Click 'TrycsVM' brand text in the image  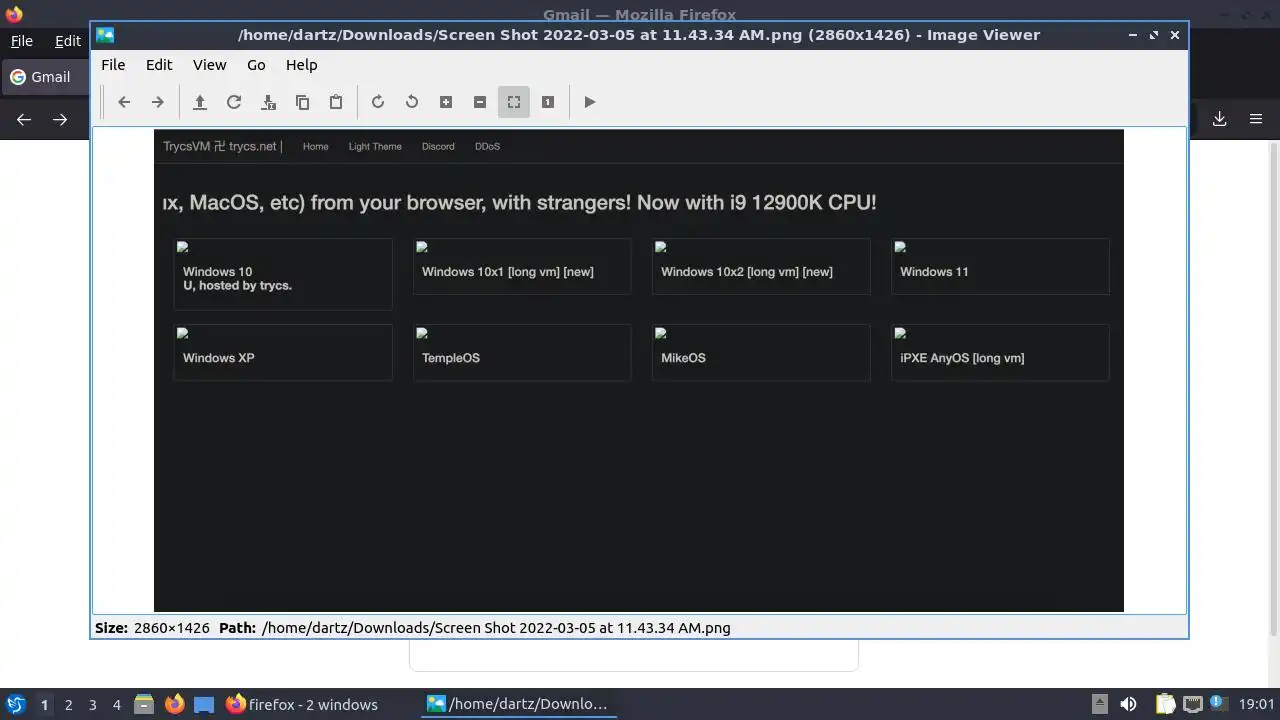pyautogui.click(x=187, y=146)
